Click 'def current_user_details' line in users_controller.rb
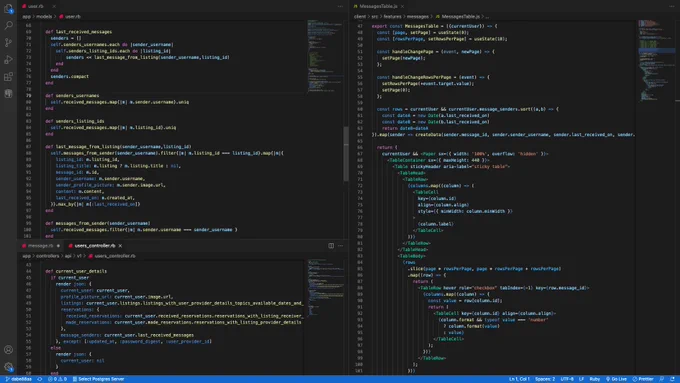Screen dimensions: 680x383 click(x=76, y=271)
